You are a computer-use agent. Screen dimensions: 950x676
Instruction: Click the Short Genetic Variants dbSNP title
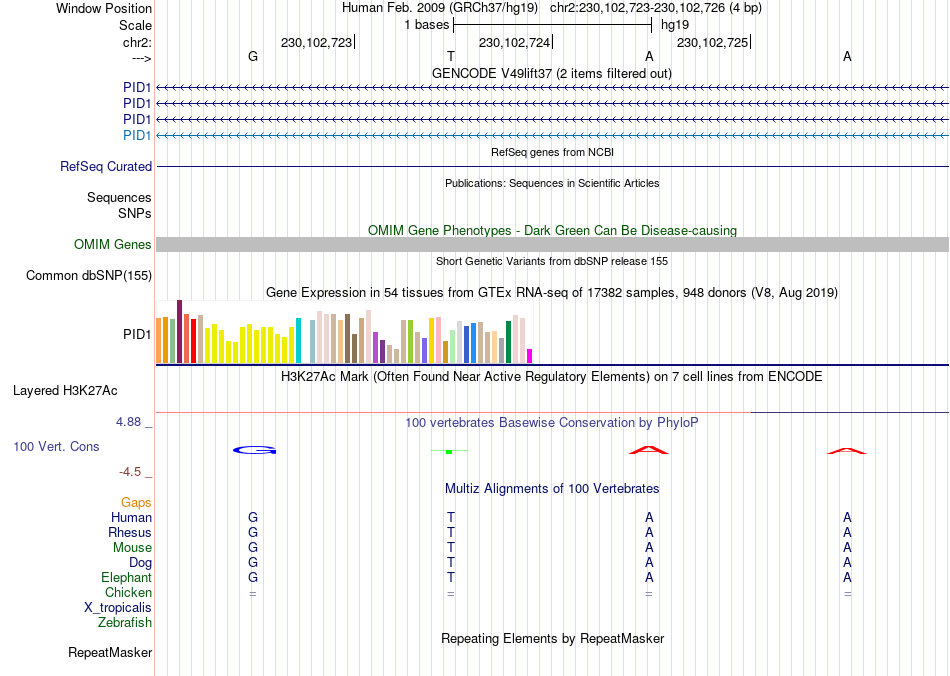552,261
